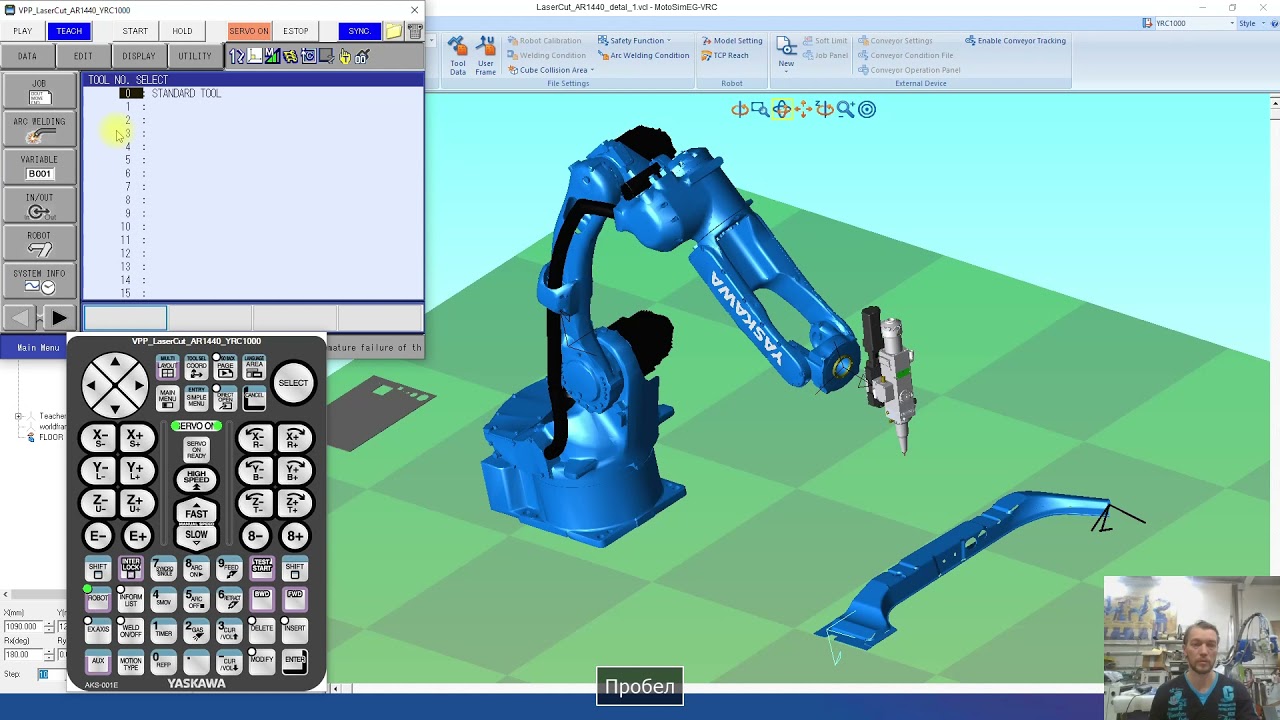Open the ROBOT pendant menu
This screenshot has height=720, width=1280.
coord(39,243)
